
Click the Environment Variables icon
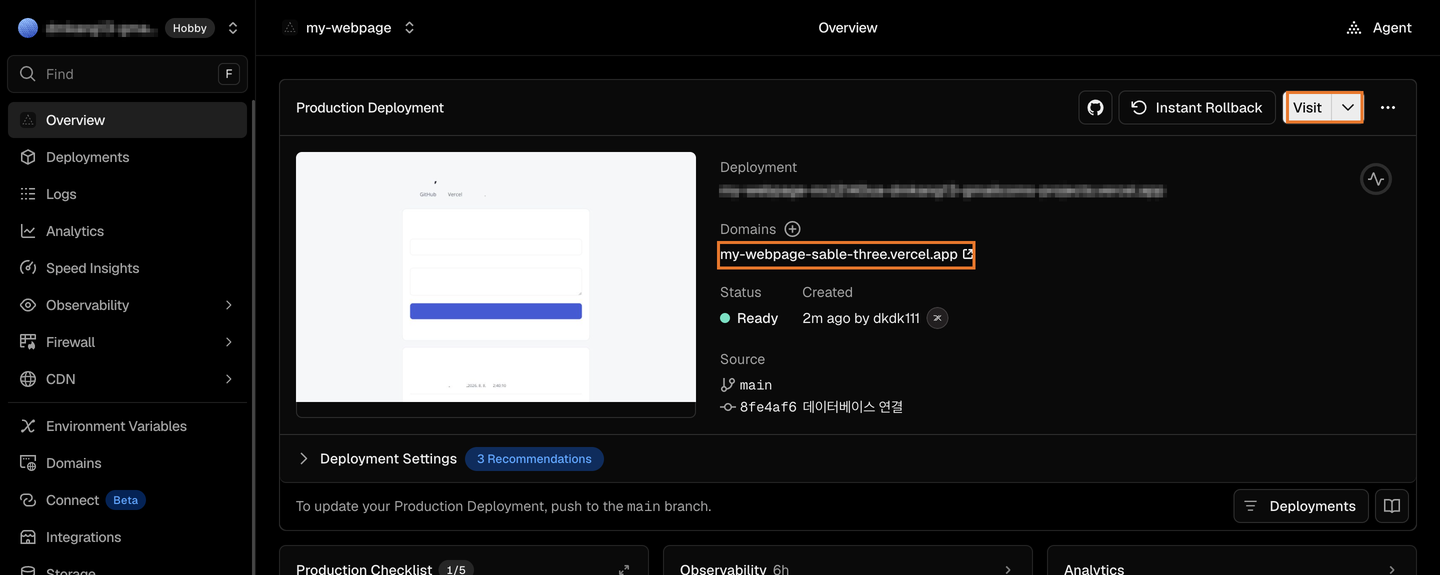click(28, 426)
